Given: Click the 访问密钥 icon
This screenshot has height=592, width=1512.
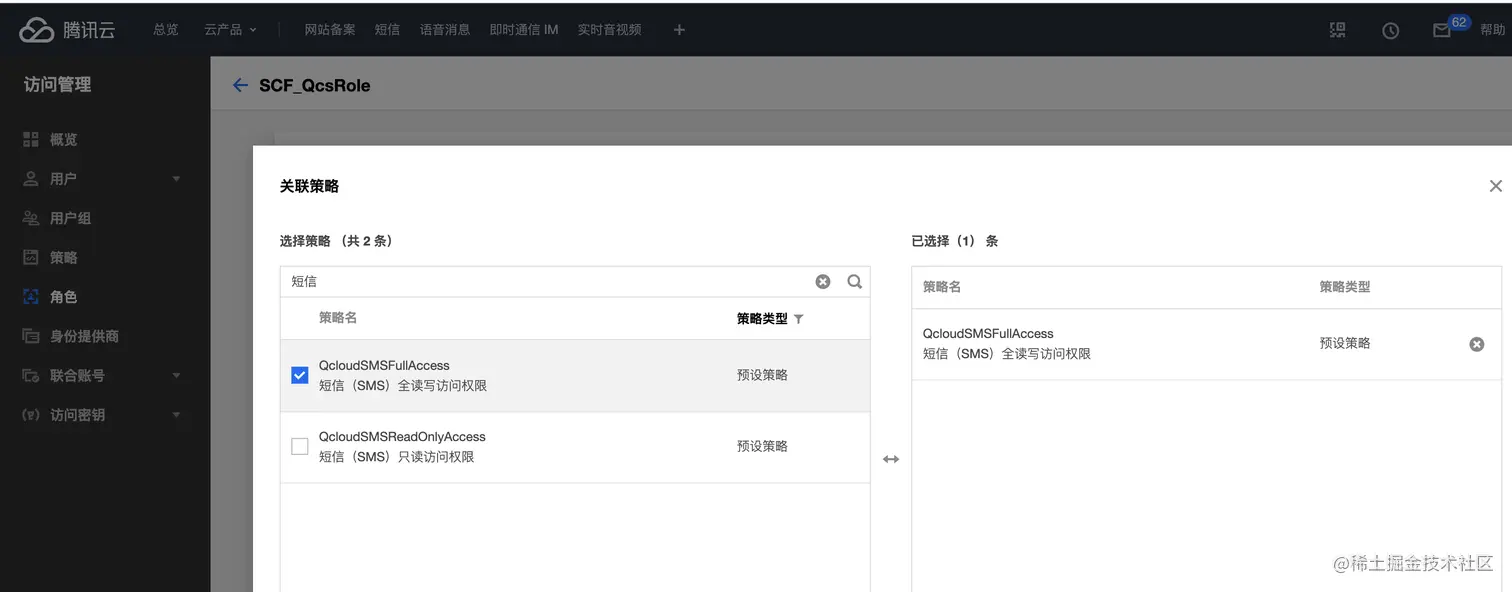Looking at the screenshot, I should (x=31, y=415).
